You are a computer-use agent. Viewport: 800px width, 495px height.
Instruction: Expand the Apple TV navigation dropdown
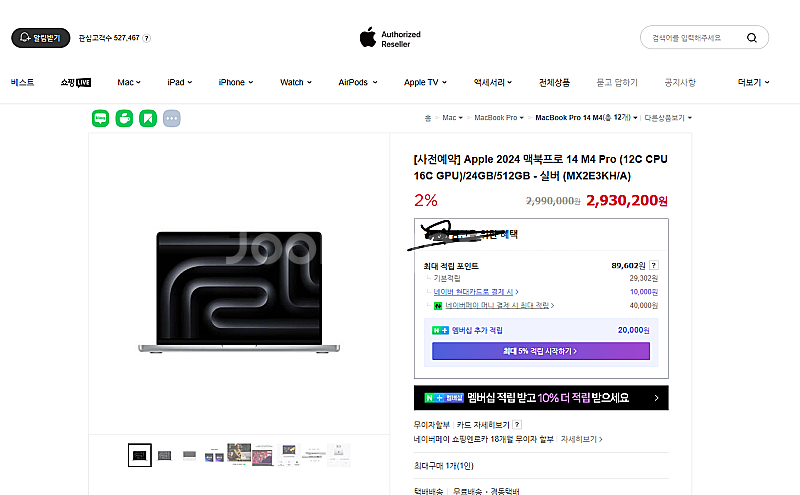point(425,82)
